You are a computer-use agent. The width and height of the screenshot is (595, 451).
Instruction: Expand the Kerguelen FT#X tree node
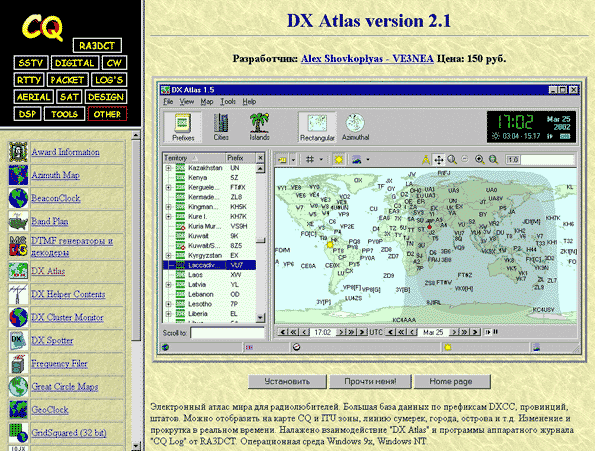pos(168,187)
